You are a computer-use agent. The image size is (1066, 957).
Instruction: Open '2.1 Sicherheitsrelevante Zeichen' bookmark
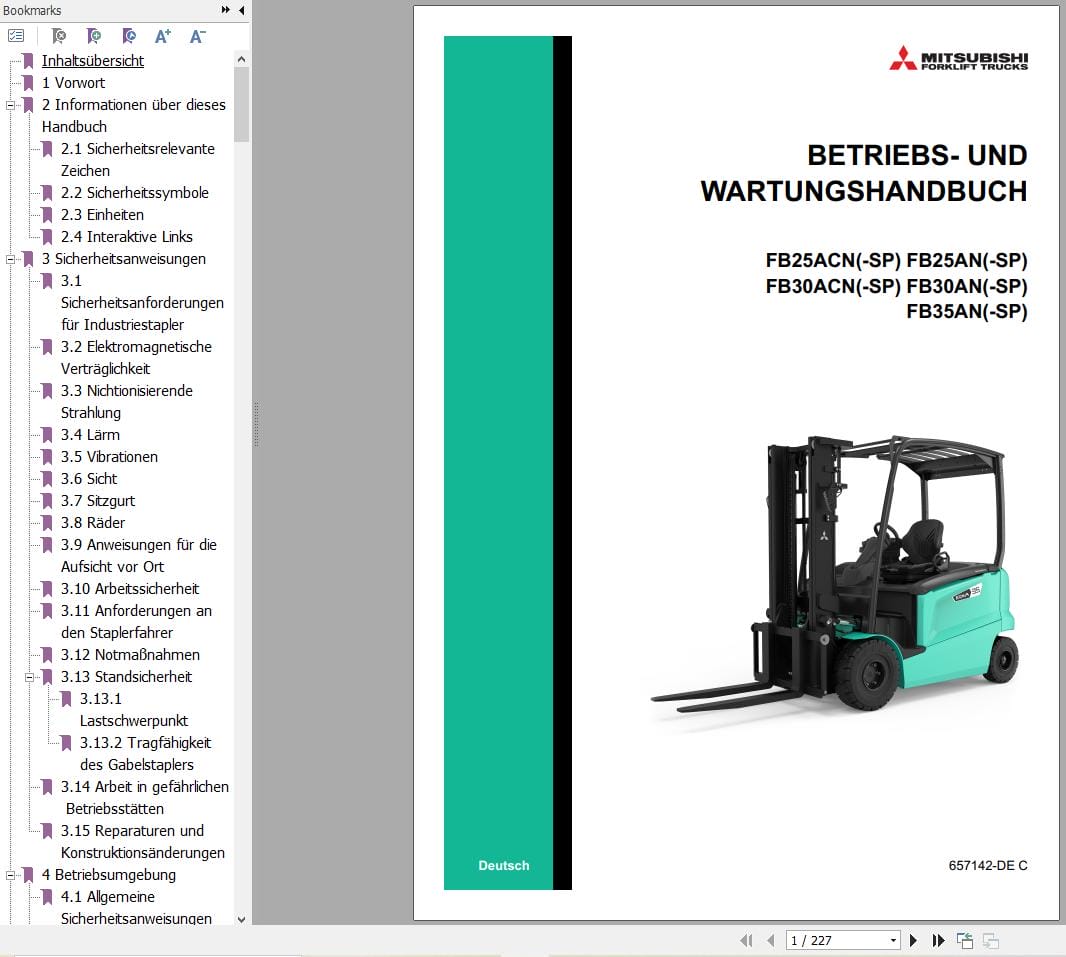pos(138,160)
